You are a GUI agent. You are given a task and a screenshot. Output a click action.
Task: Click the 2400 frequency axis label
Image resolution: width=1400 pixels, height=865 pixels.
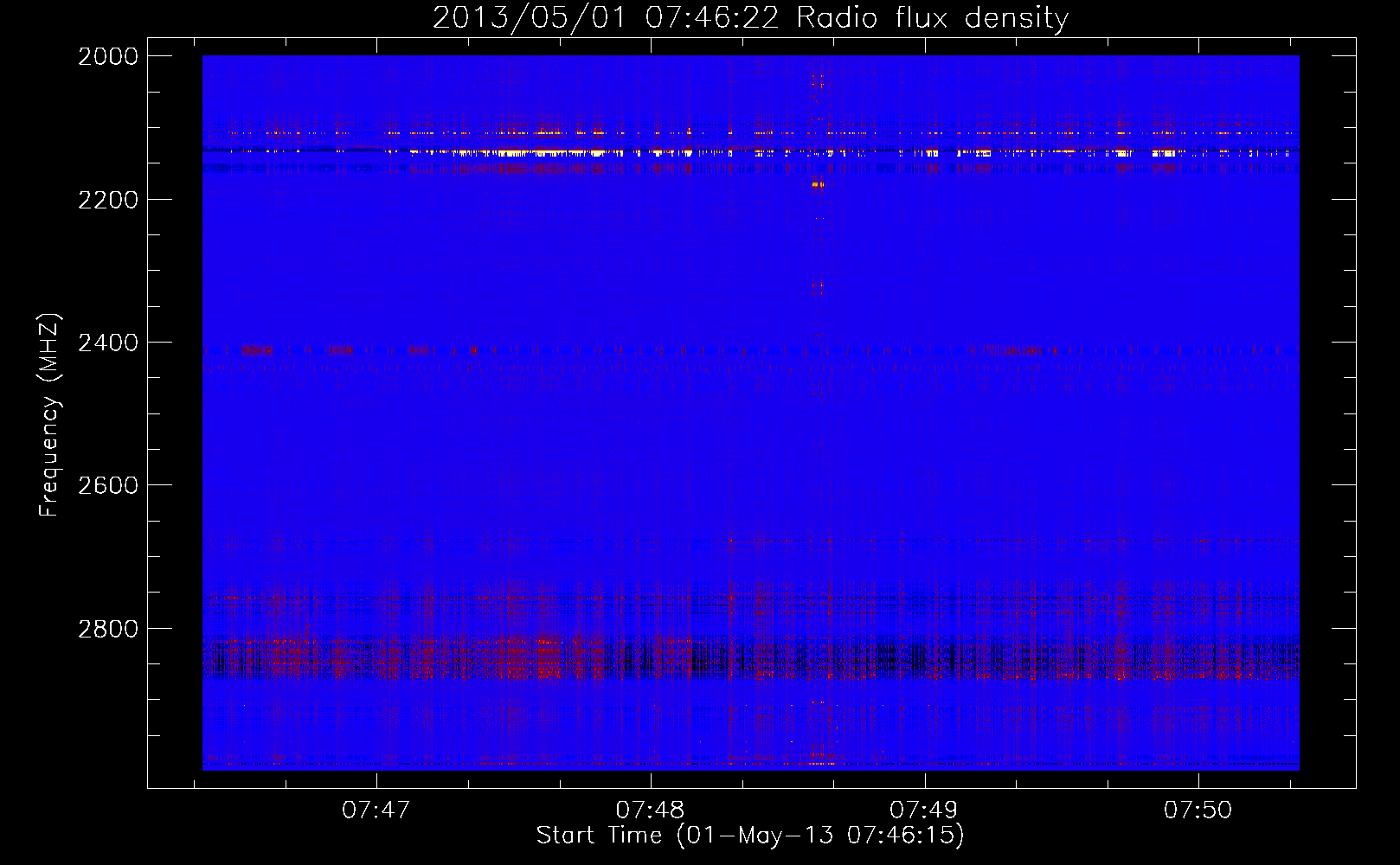coord(108,343)
